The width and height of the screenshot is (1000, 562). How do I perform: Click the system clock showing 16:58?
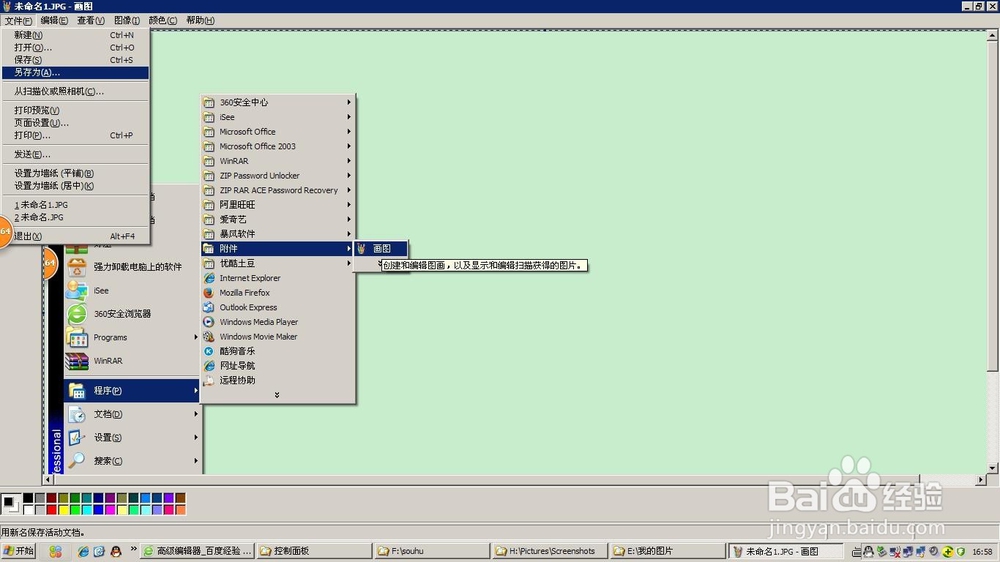click(x=982, y=552)
